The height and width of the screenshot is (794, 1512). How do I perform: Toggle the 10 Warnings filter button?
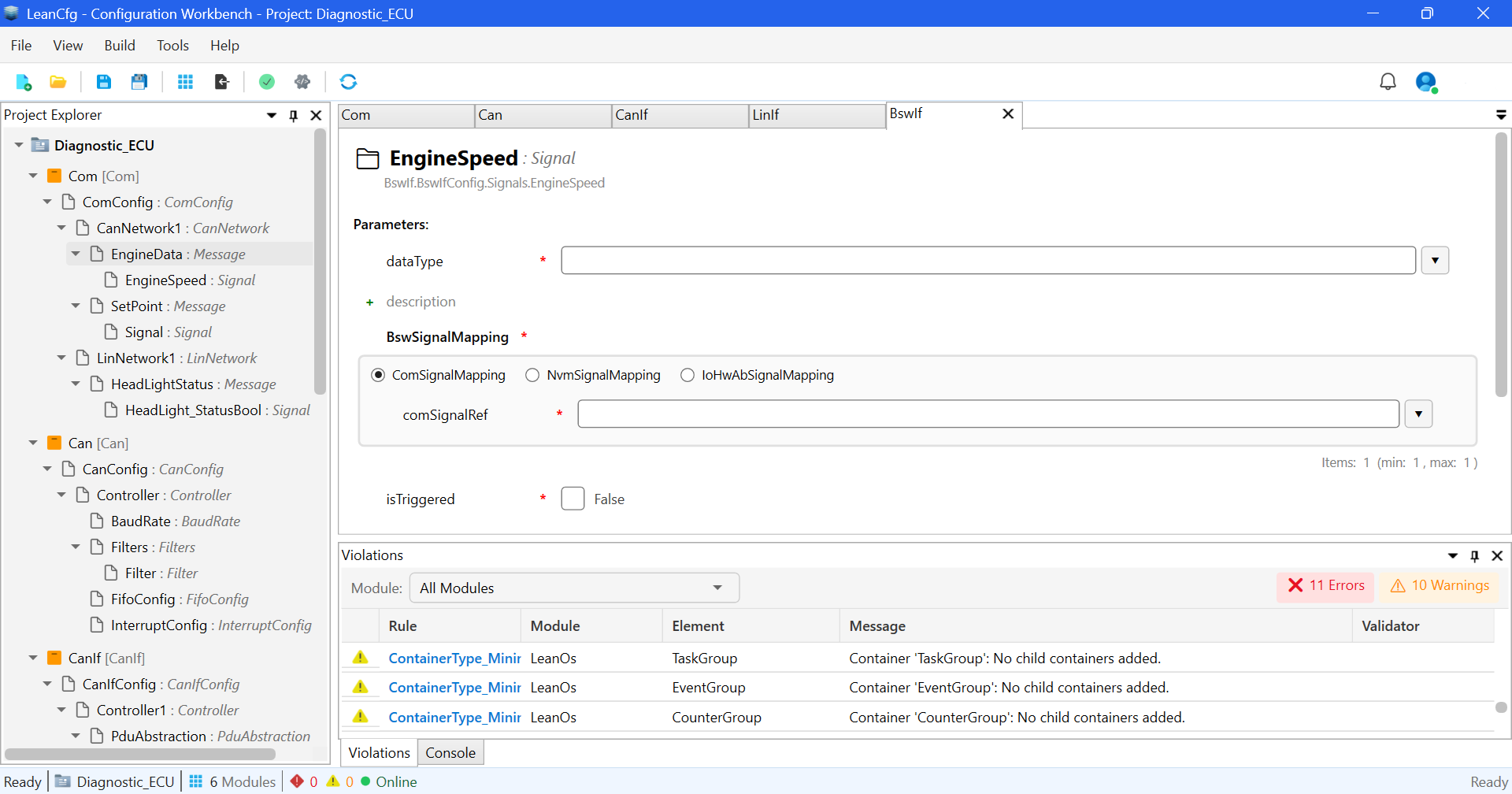pyautogui.click(x=1439, y=586)
